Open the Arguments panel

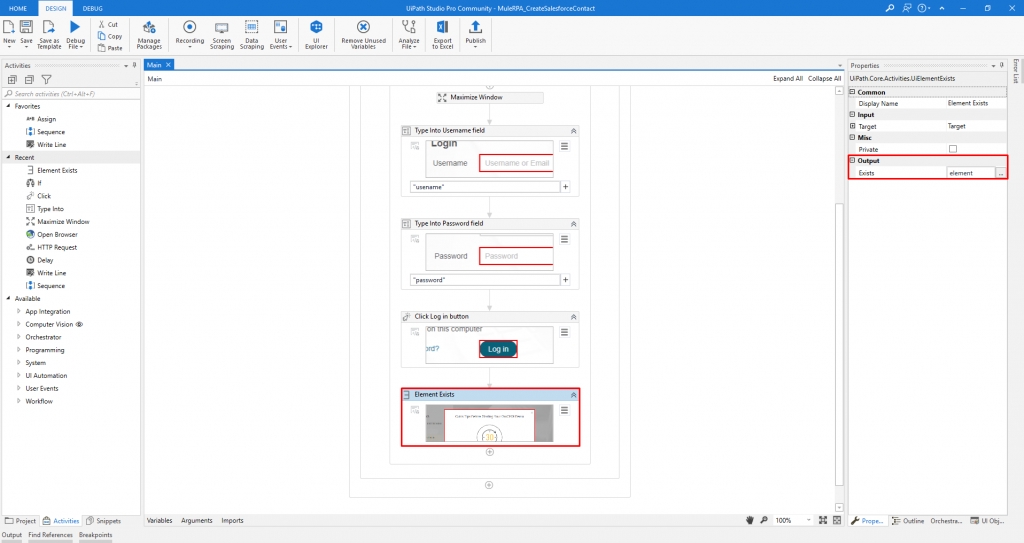(197, 521)
